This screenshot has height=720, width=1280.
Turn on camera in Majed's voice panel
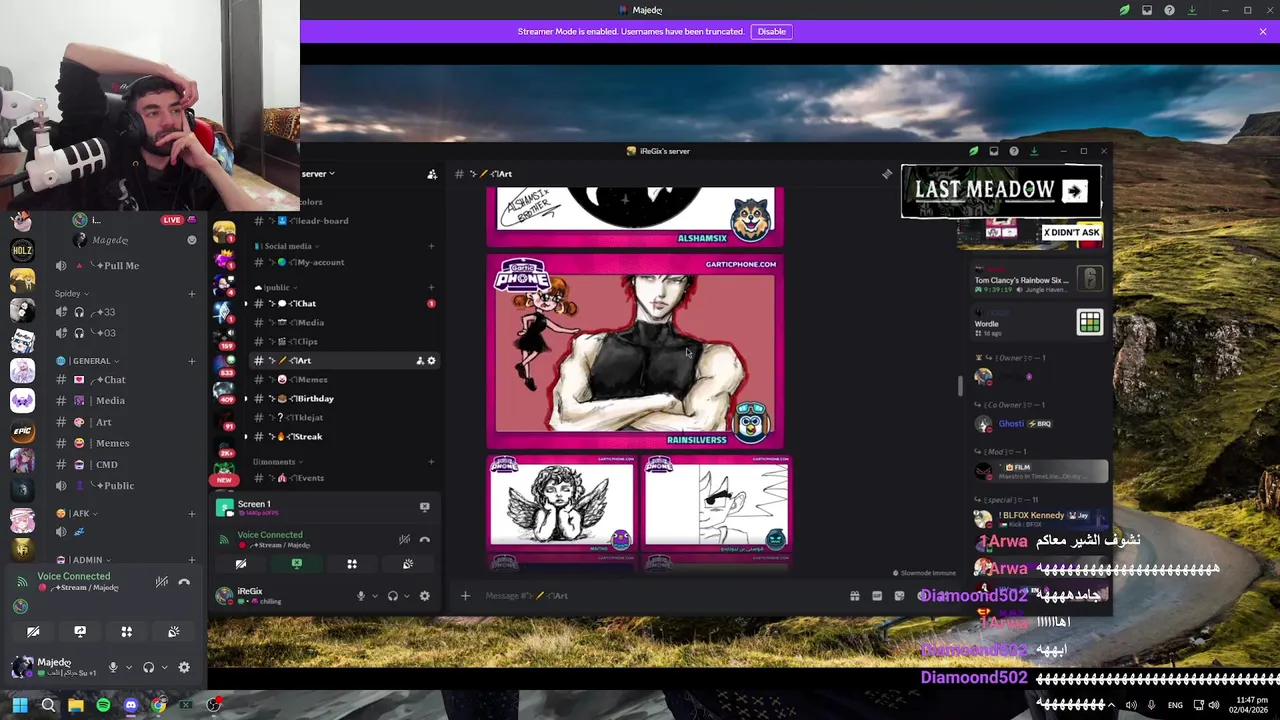pos(33,632)
